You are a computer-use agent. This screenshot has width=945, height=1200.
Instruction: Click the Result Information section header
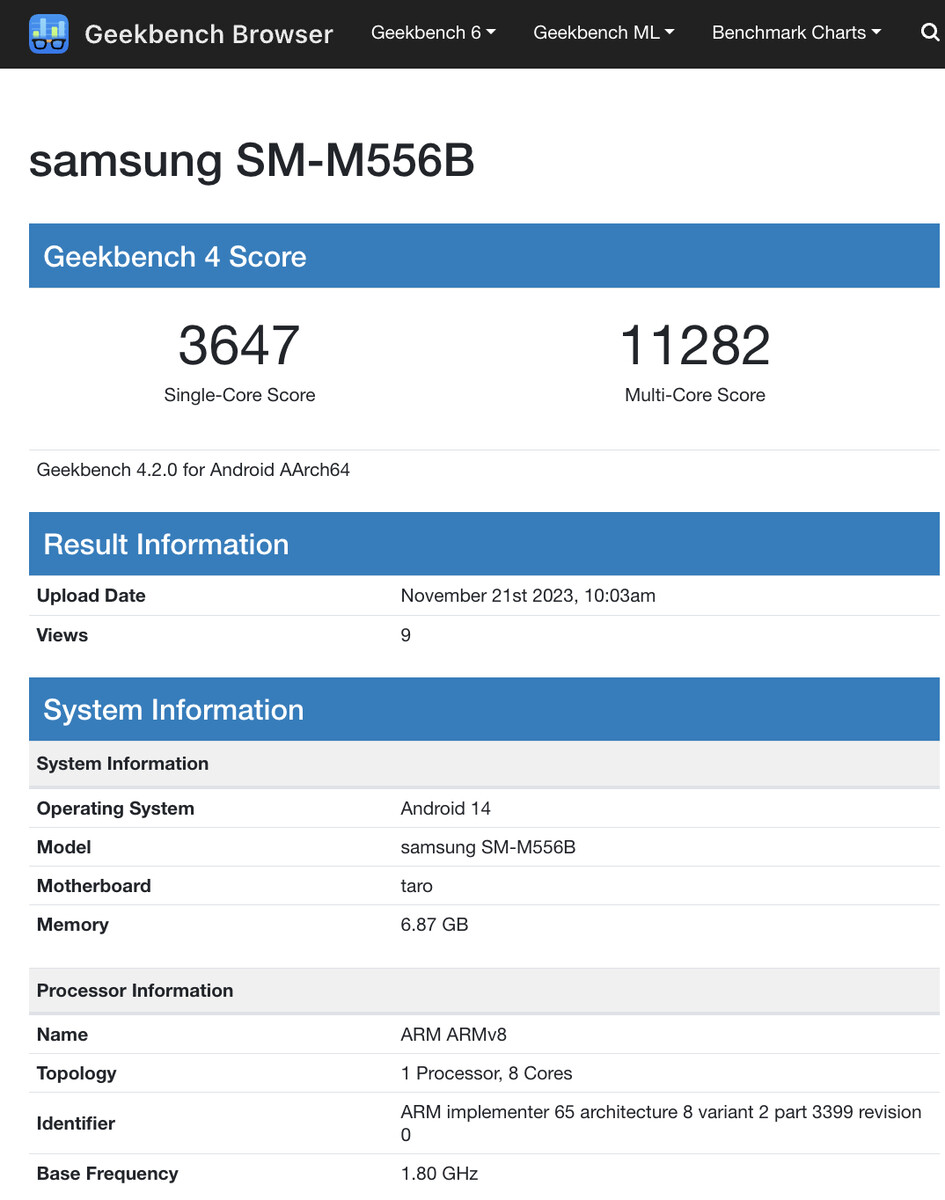(166, 544)
